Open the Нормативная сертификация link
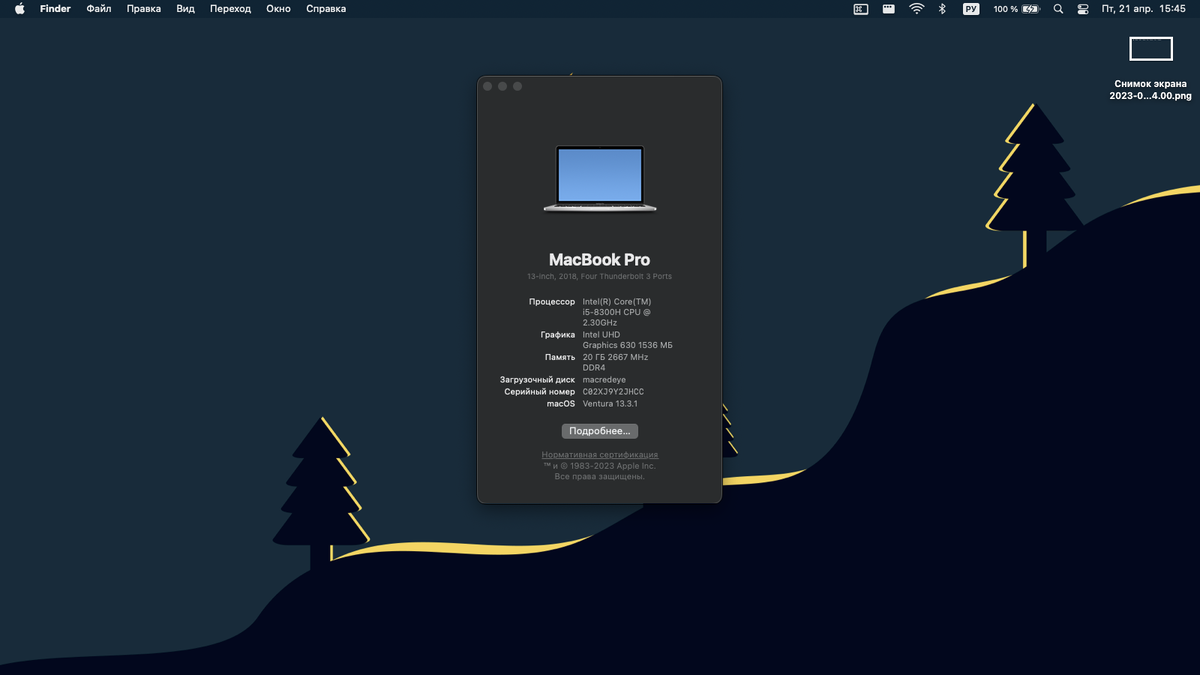 tap(599, 454)
